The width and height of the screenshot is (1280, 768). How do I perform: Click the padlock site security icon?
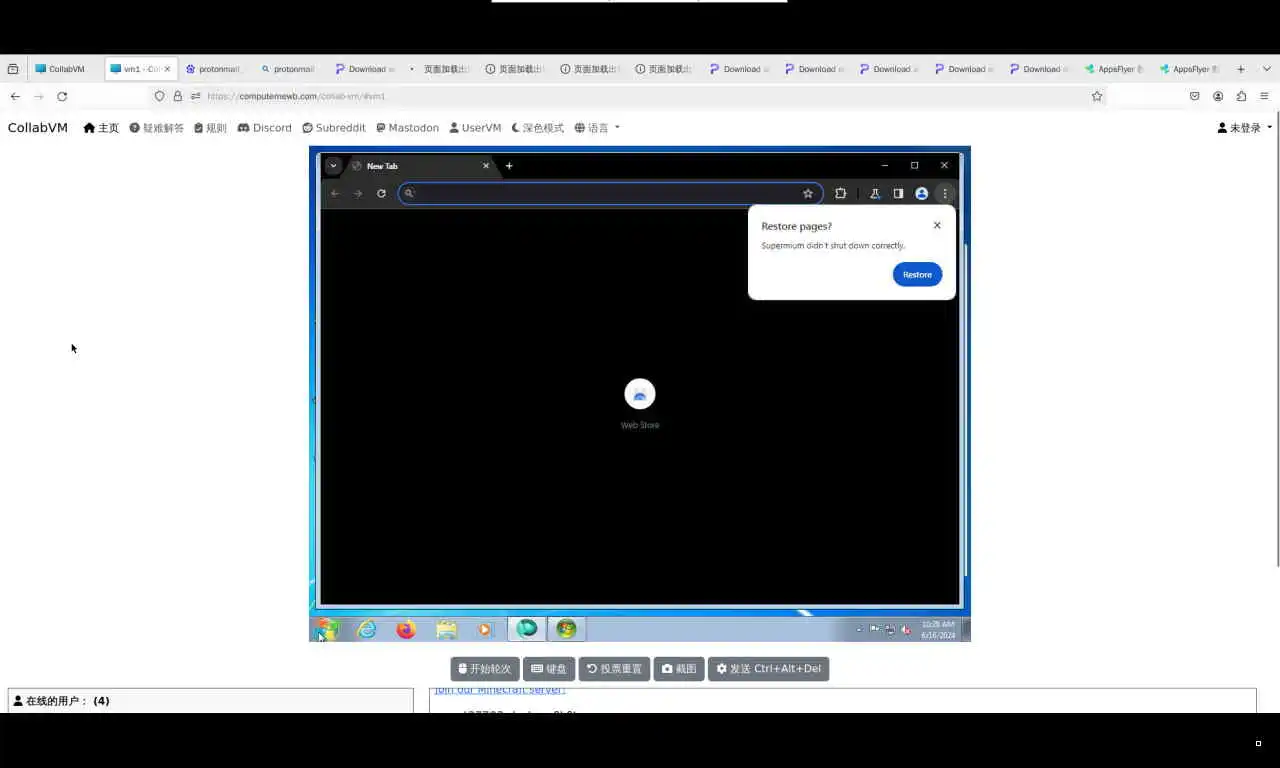pos(178,96)
